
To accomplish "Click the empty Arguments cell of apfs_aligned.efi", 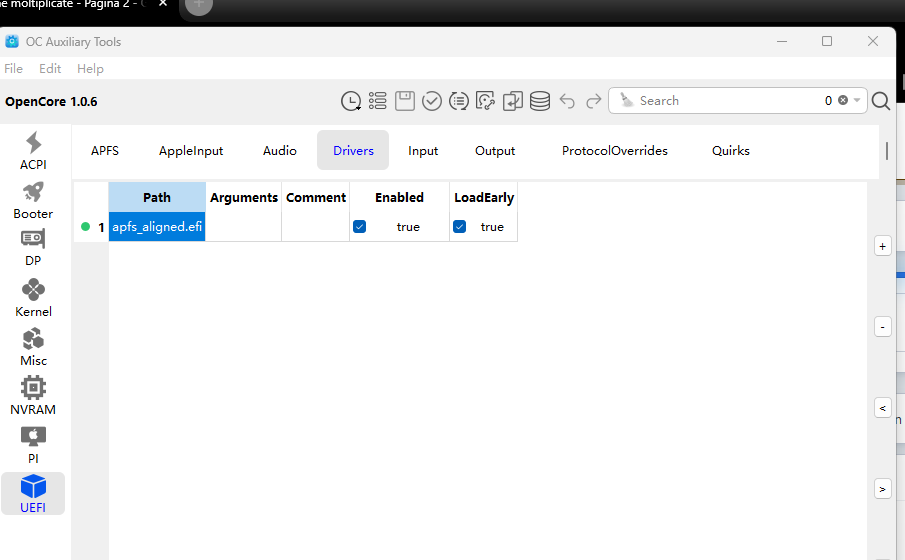I will tap(244, 226).
